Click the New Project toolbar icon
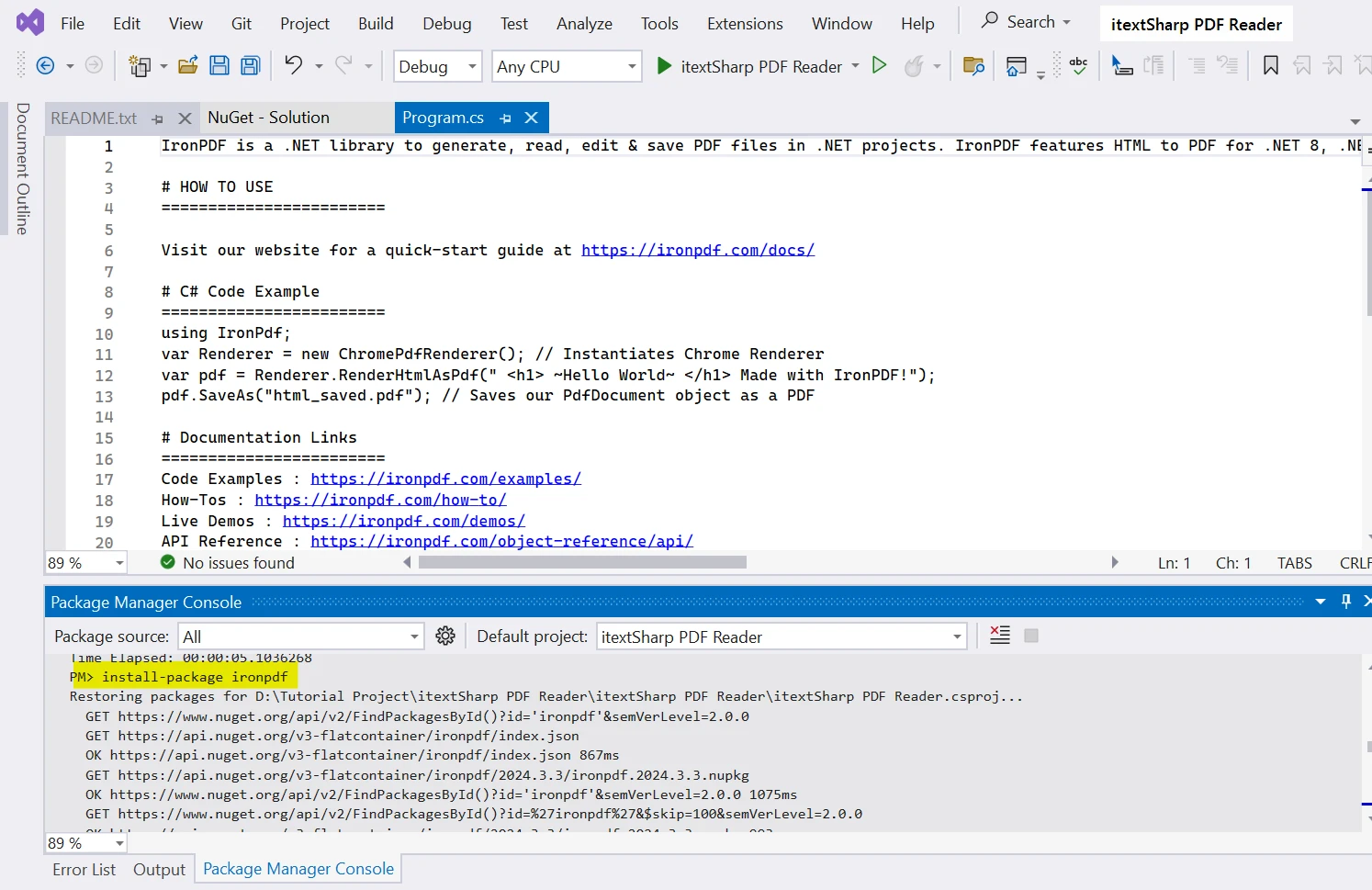 click(140, 65)
